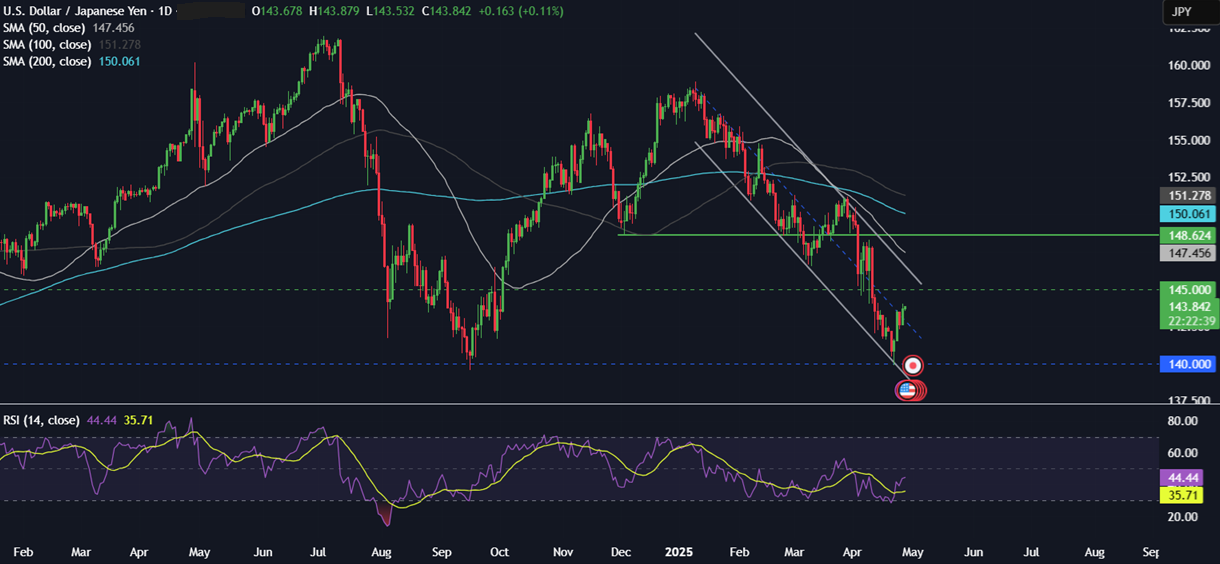Click the current price 143.842 label
This screenshot has height=564, width=1220.
pyautogui.click(x=1187, y=306)
